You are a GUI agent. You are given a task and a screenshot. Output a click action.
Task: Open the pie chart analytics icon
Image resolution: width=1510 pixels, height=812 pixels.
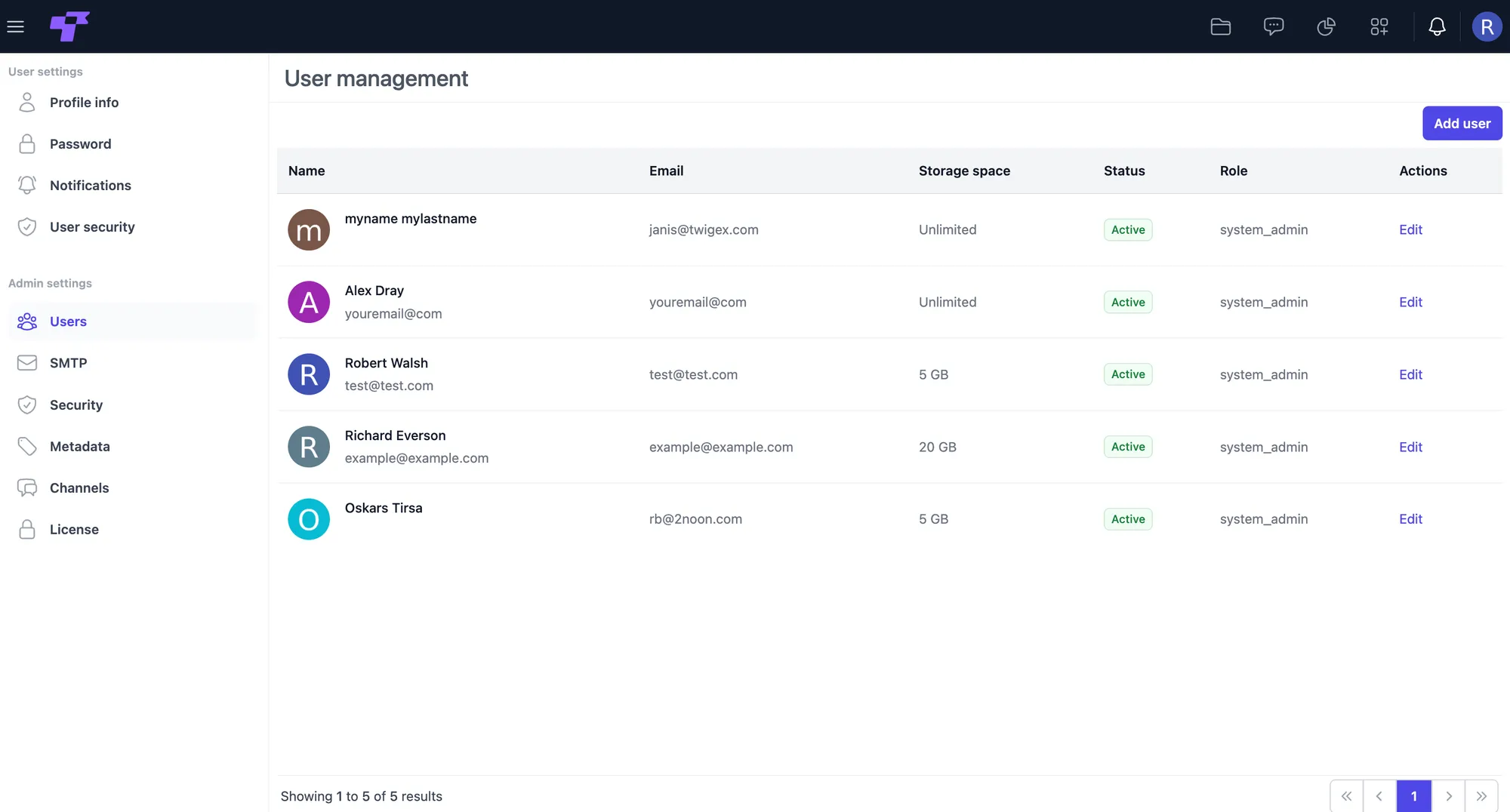[1327, 26]
